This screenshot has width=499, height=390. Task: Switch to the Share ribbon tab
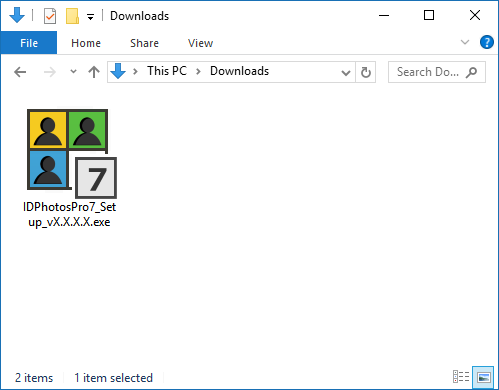coord(144,43)
